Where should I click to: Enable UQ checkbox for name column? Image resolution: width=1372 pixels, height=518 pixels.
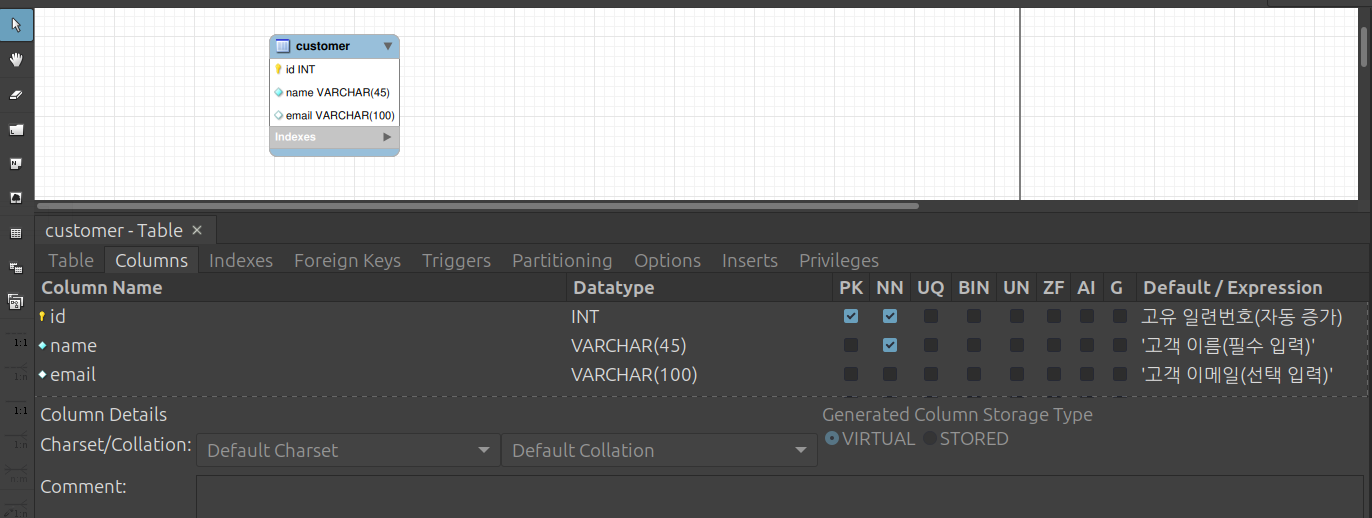[931, 345]
